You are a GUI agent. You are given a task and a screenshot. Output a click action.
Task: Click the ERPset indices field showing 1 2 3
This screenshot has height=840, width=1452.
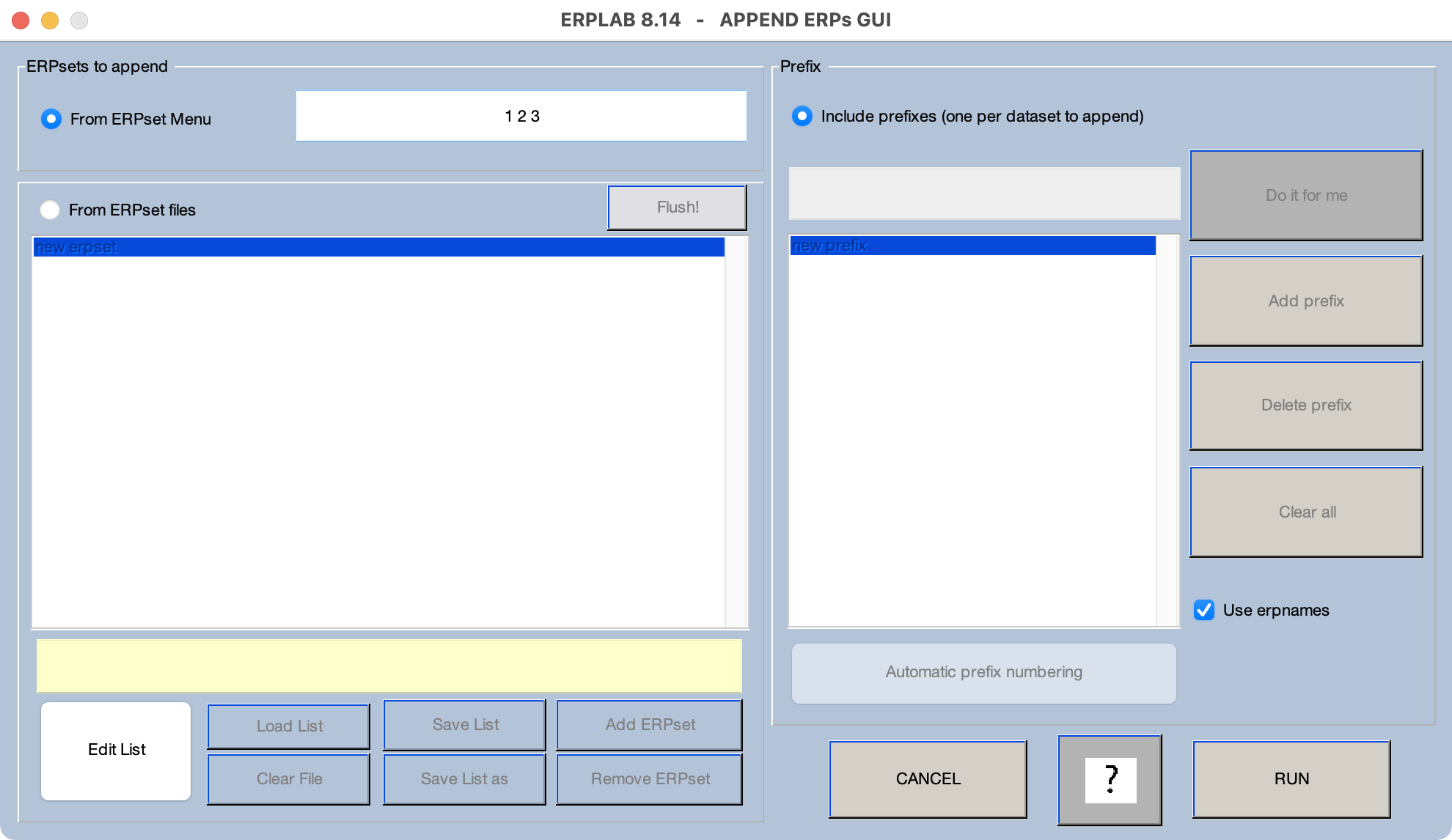point(521,116)
